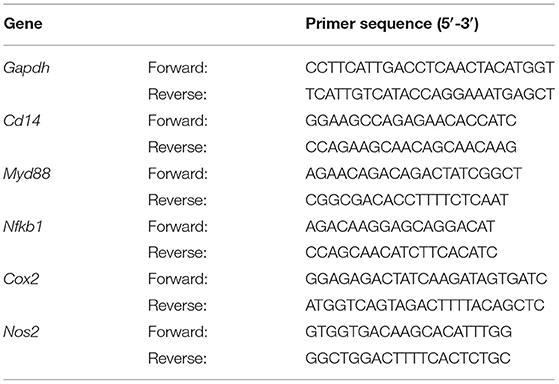Click the Cox2 forward sequence GGAGAGACTATCAAGATAGTGATC
Viewport: 559px width, 384px height.
tap(426, 279)
